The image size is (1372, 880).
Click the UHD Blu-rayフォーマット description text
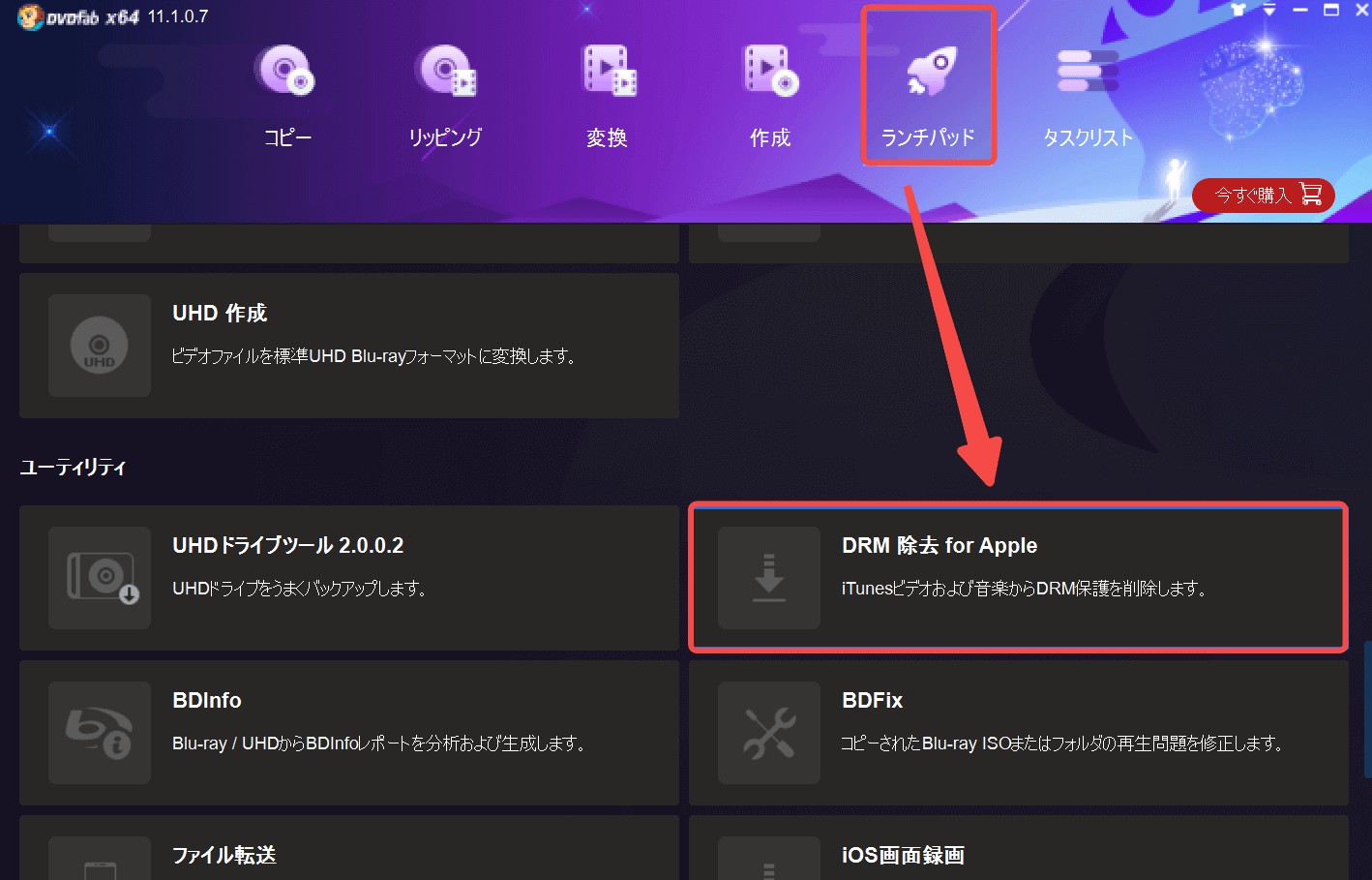[375, 356]
